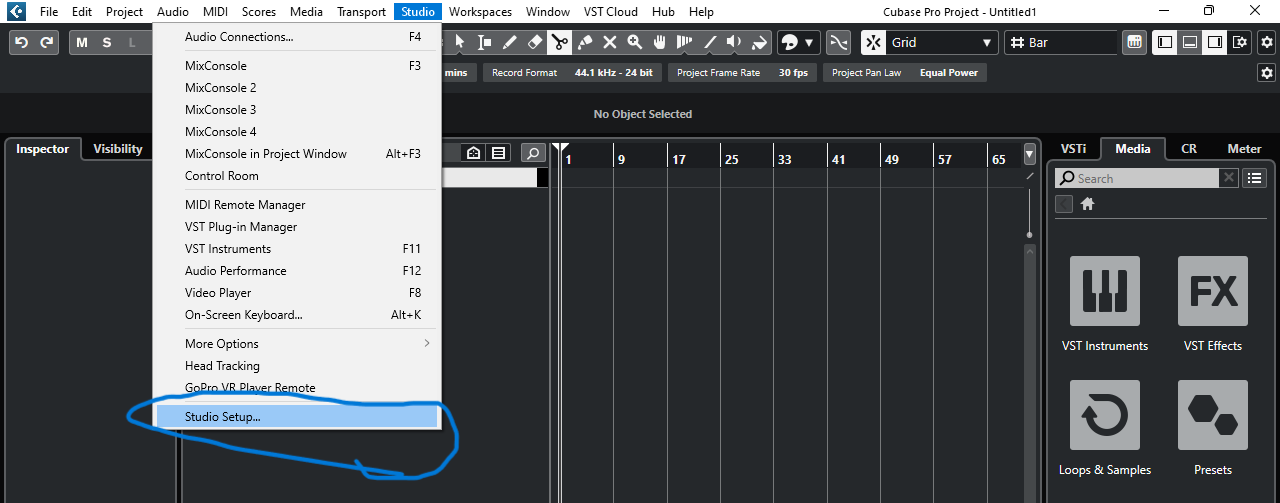This screenshot has width=1280, height=503.
Task: Select the Erase tool
Action: pyautogui.click(x=534, y=42)
